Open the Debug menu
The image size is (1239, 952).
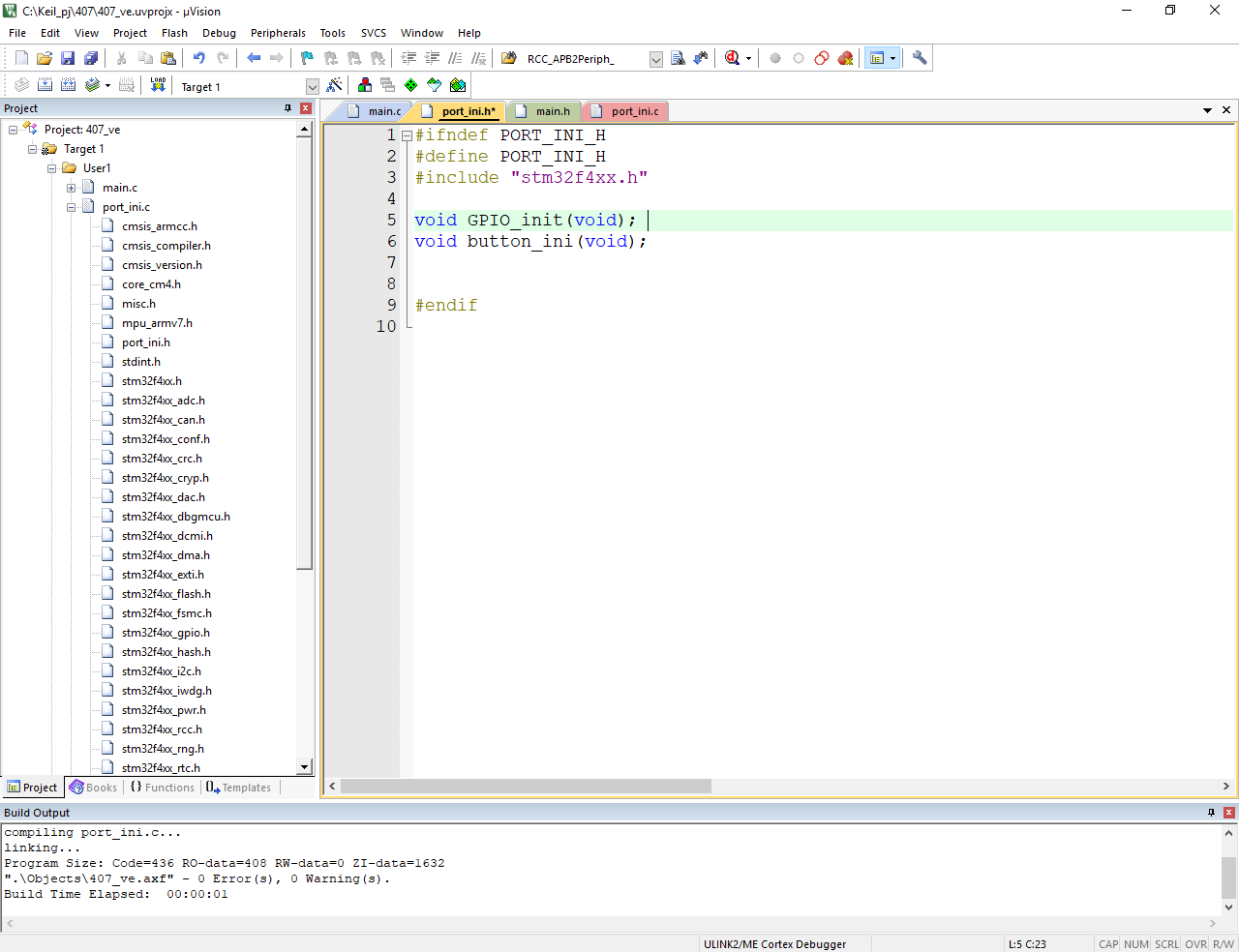[x=219, y=33]
